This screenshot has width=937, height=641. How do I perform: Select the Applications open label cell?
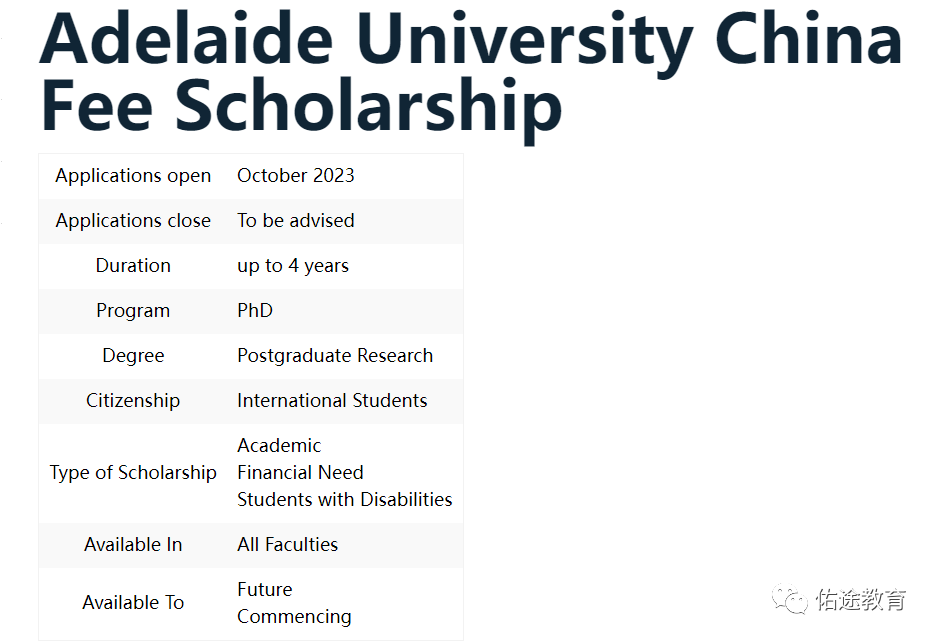coord(133,176)
